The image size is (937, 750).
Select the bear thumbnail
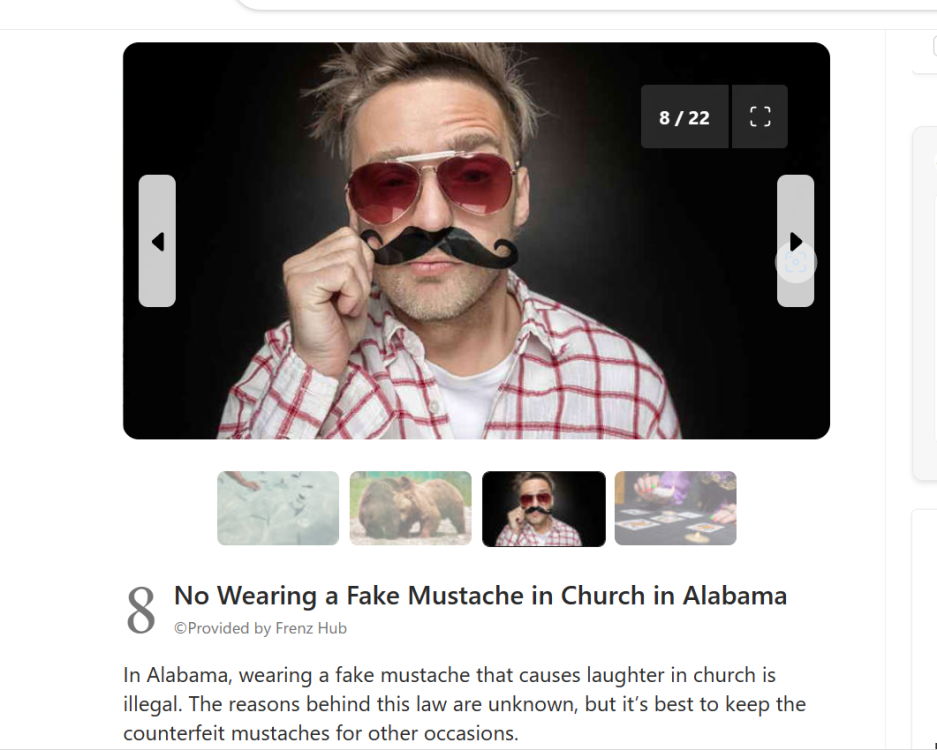click(x=410, y=508)
